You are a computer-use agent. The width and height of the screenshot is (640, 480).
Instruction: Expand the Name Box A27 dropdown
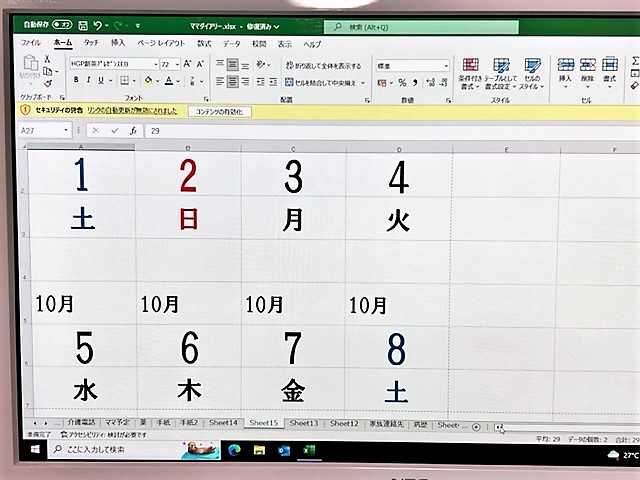click(x=66, y=131)
